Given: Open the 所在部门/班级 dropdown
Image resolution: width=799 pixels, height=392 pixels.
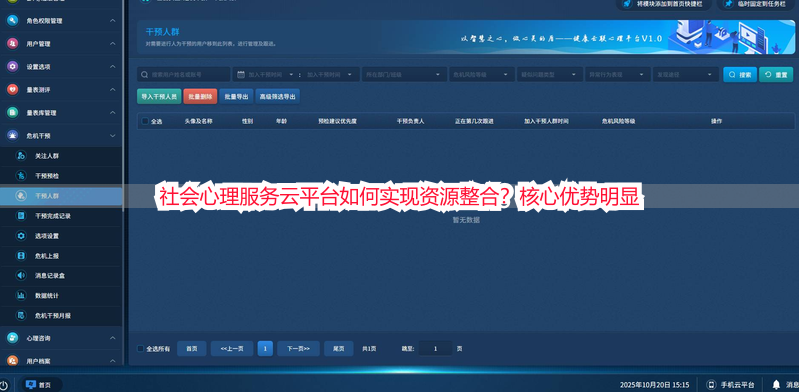Looking at the screenshot, I should pyautogui.click(x=404, y=74).
